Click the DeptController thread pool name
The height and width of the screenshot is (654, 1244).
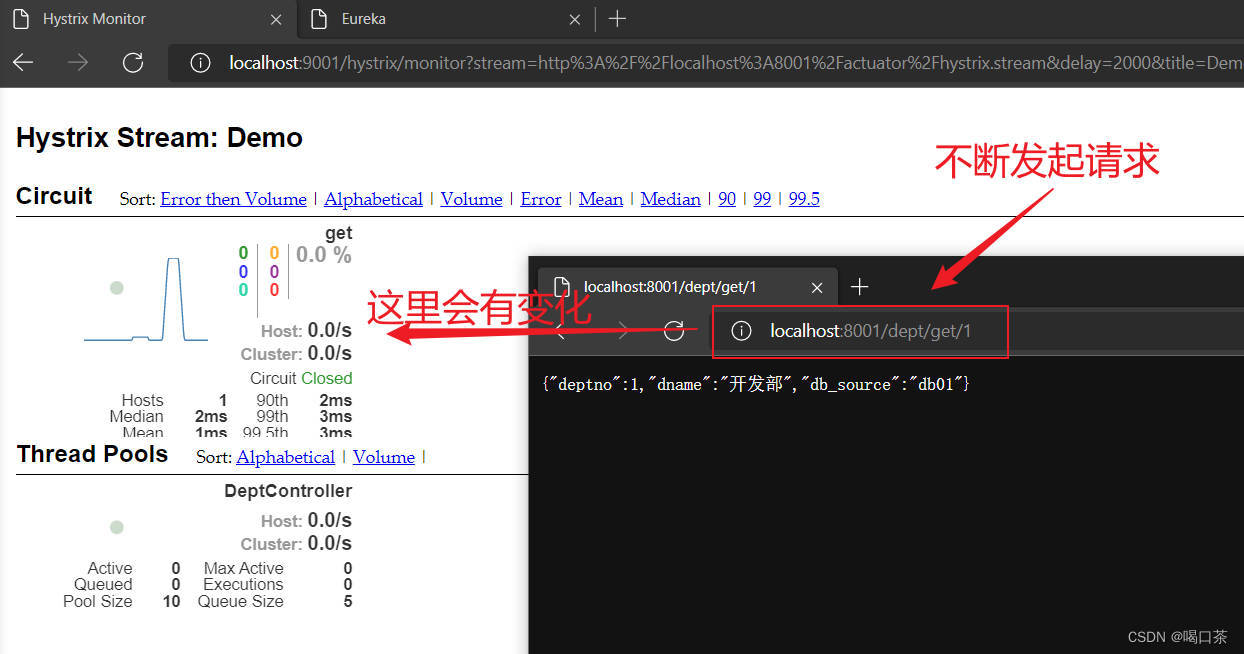click(288, 491)
